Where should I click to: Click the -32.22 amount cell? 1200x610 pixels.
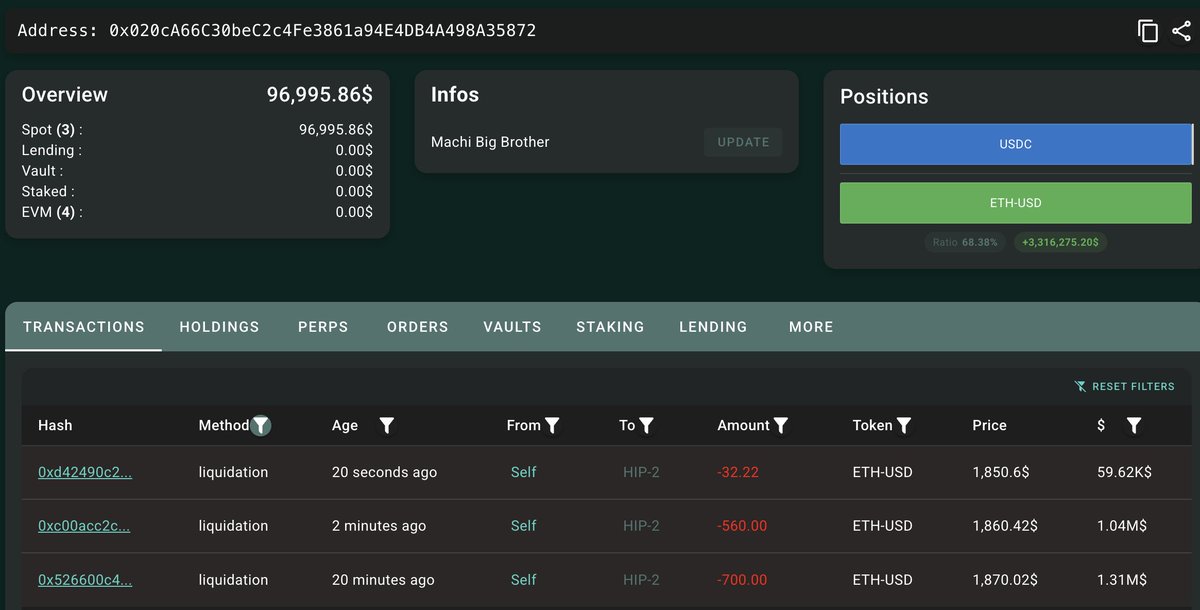pyautogui.click(x=738, y=472)
